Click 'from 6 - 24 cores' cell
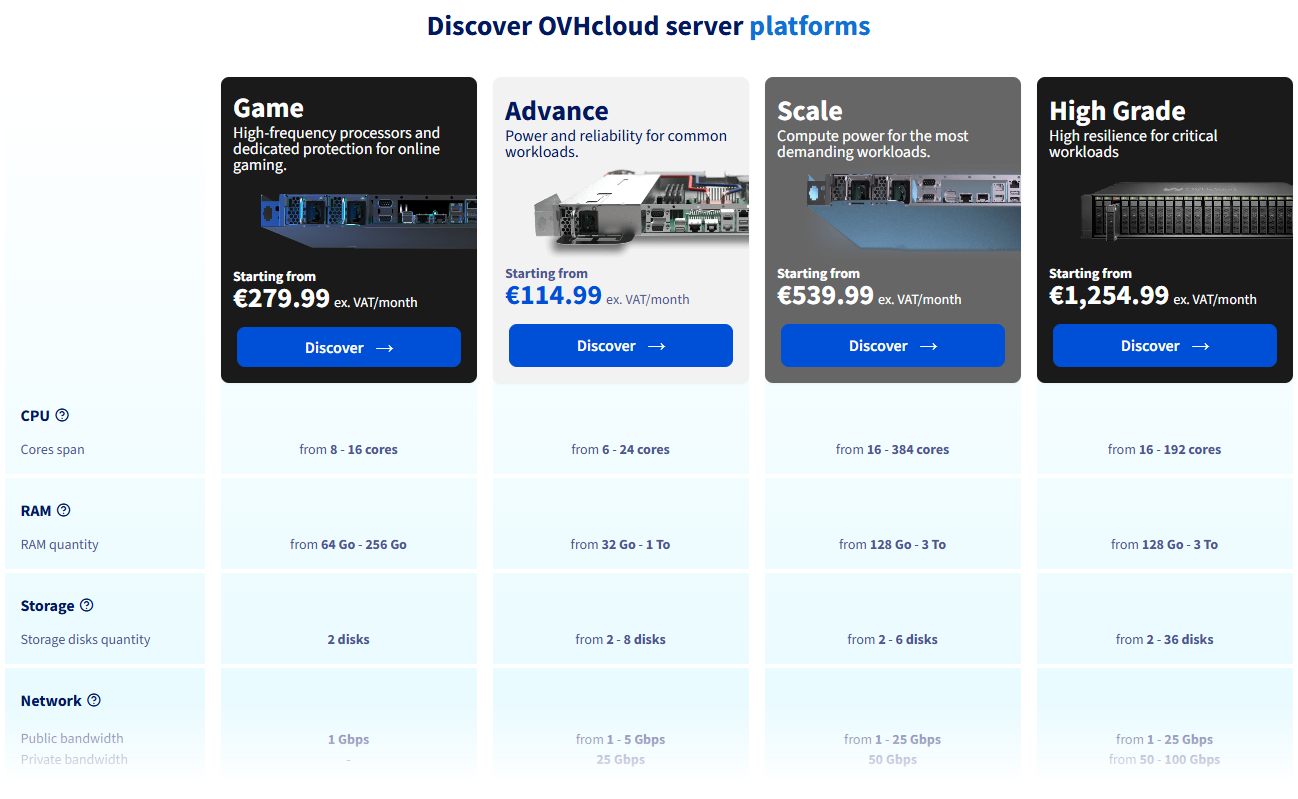The image size is (1298, 799). pos(621,450)
